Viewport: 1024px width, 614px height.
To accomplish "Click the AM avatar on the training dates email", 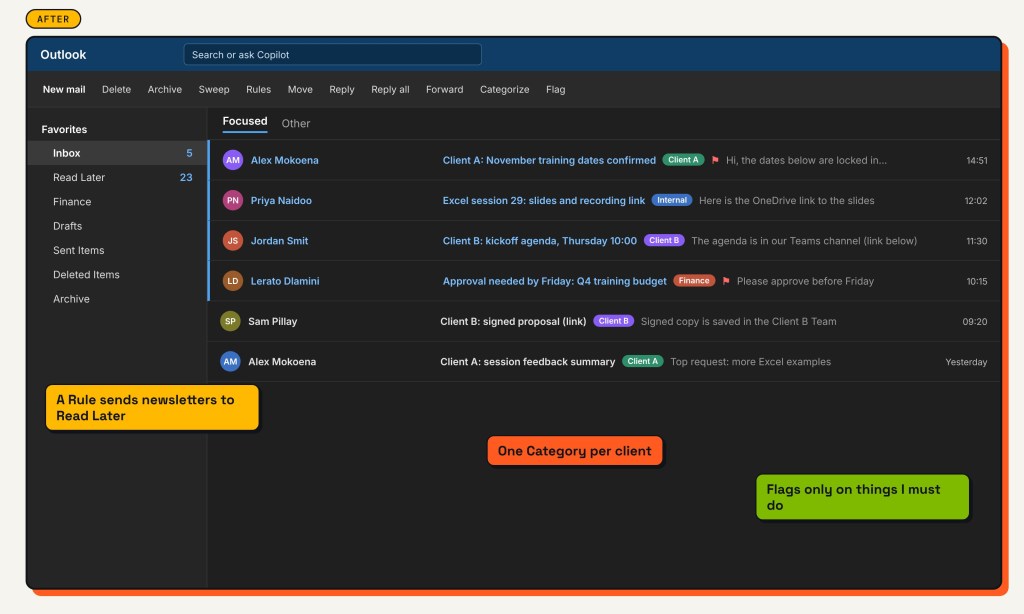I will pos(232,160).
